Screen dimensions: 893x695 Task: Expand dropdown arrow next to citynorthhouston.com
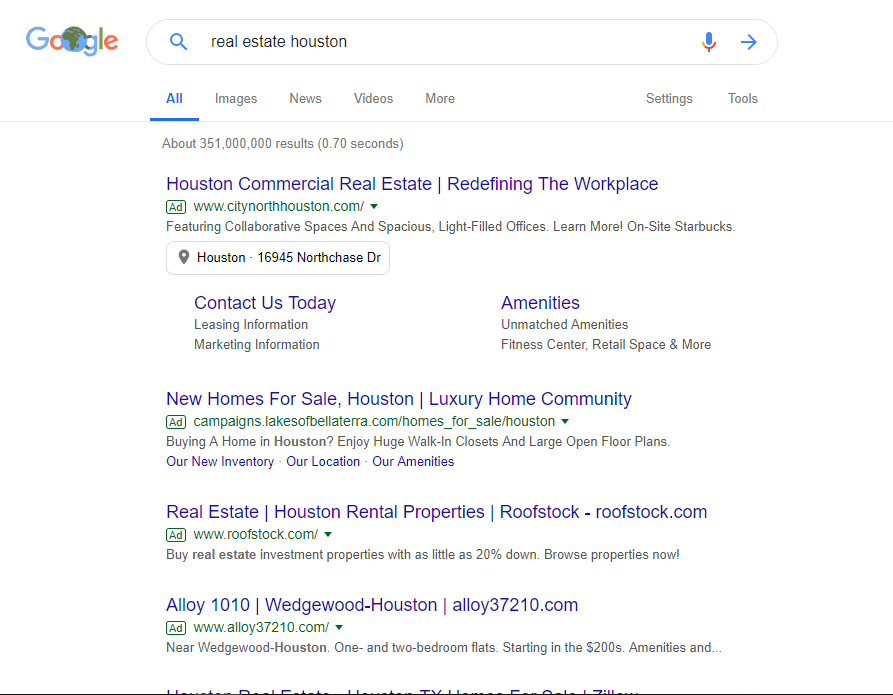[374, 206]
